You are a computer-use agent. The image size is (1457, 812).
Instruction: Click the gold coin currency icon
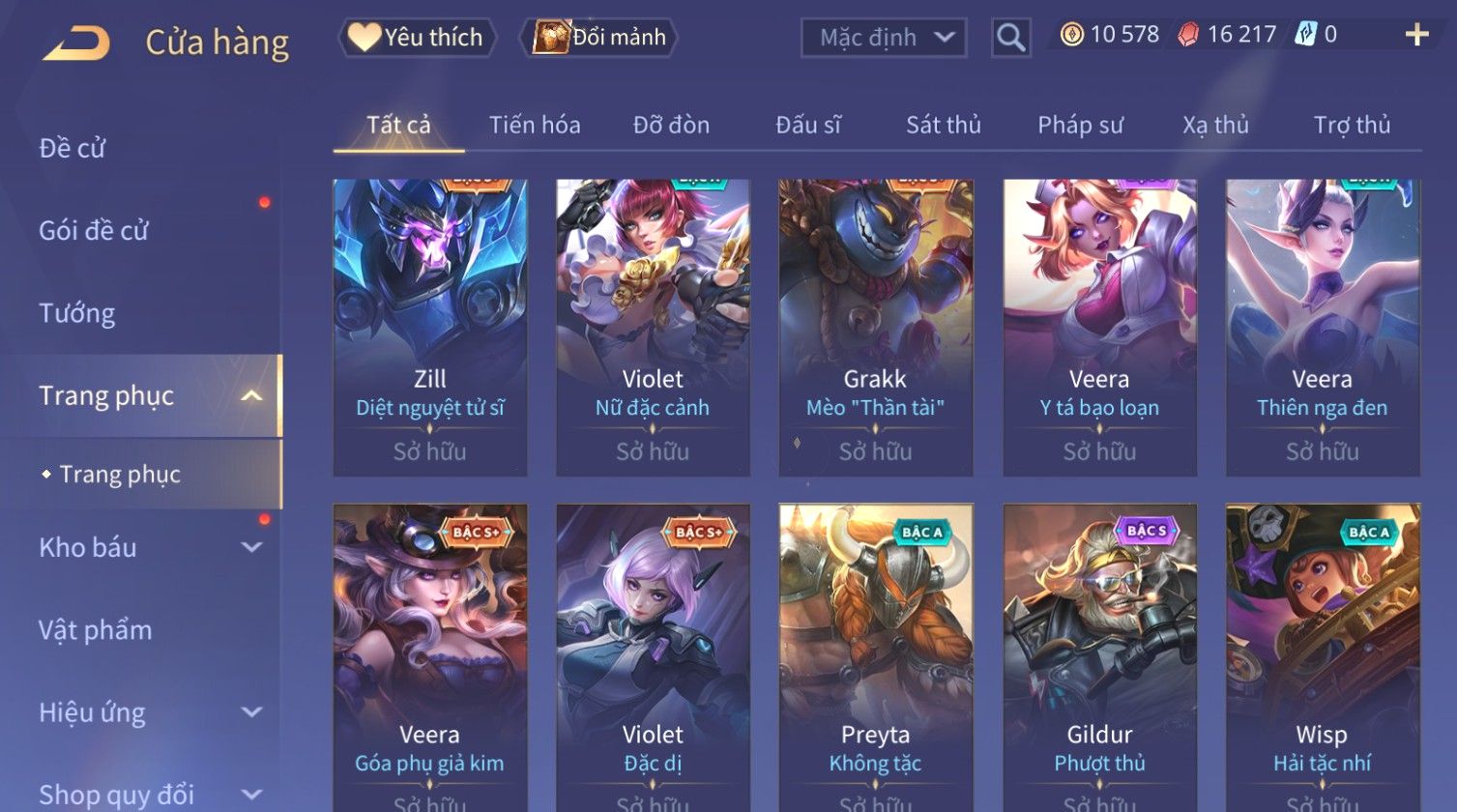click(x=1071, y=35)
